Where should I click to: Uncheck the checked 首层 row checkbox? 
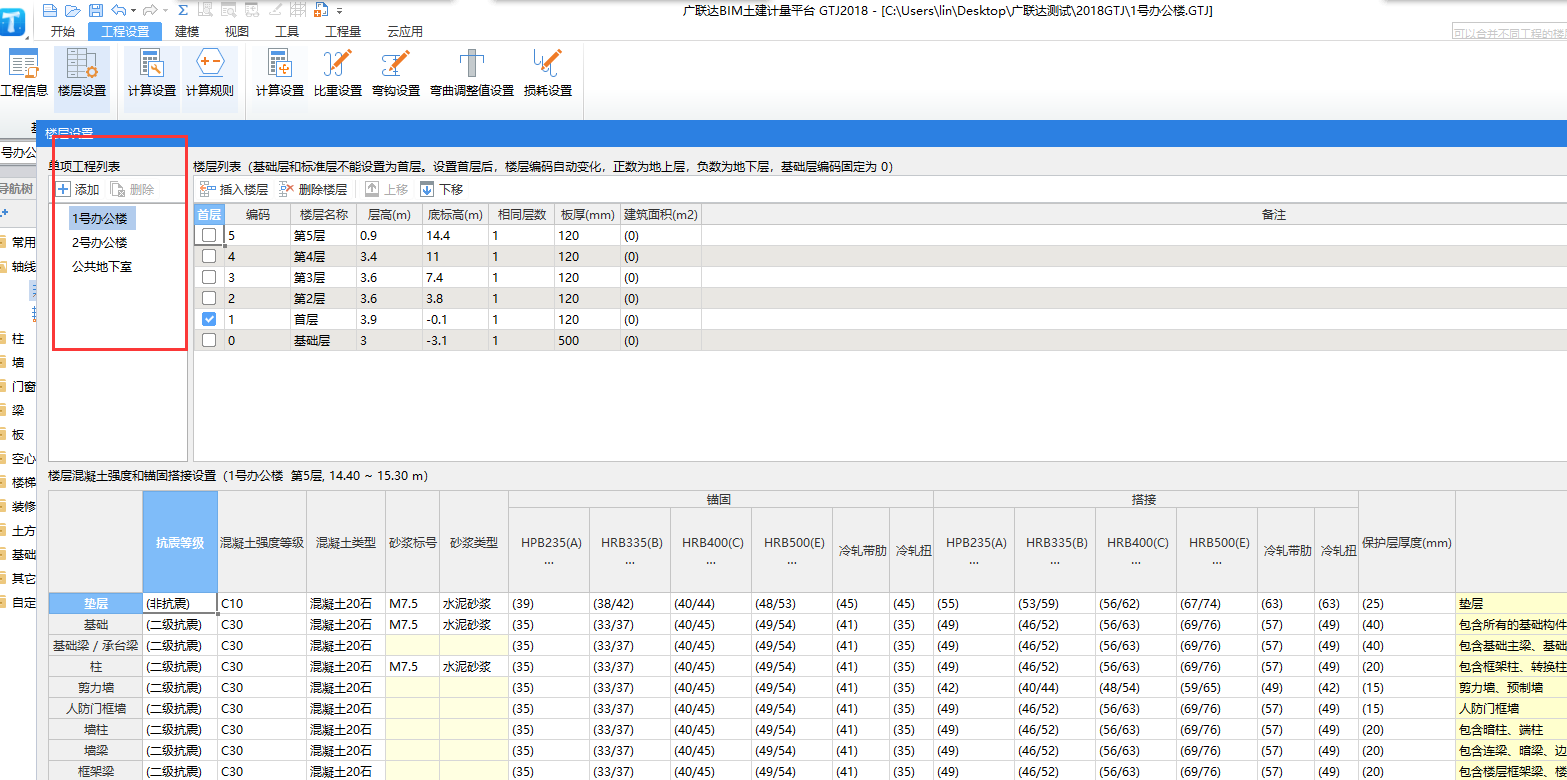(x=209, y=319)
